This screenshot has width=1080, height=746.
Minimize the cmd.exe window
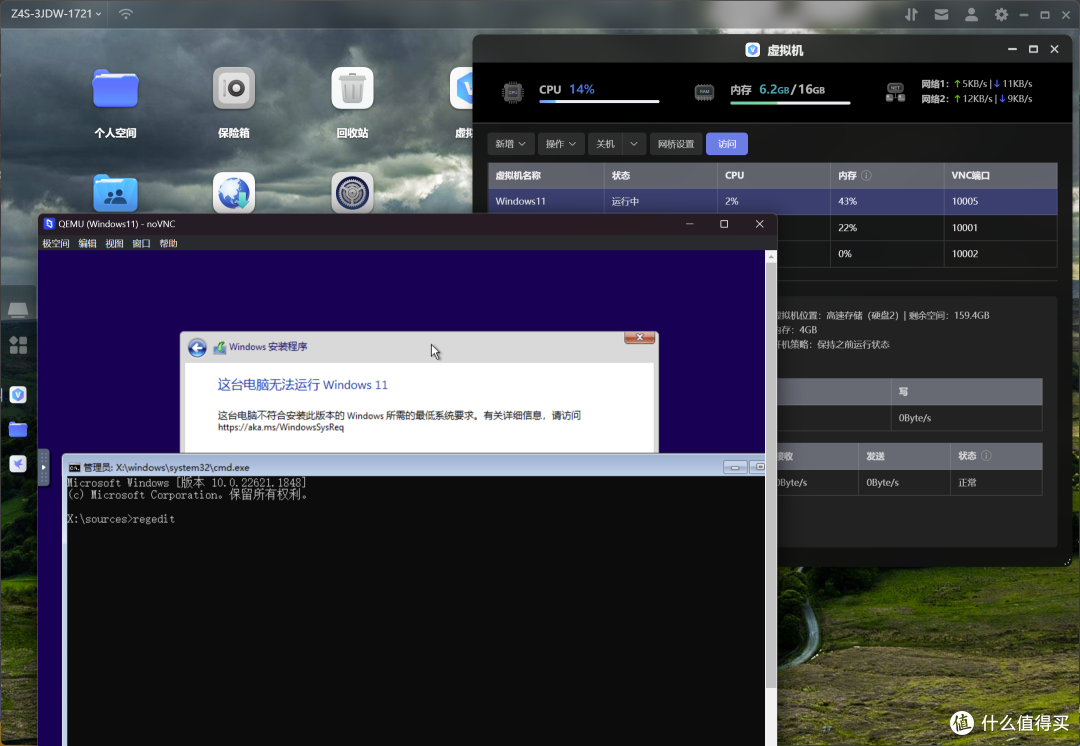tap(735, 468)
